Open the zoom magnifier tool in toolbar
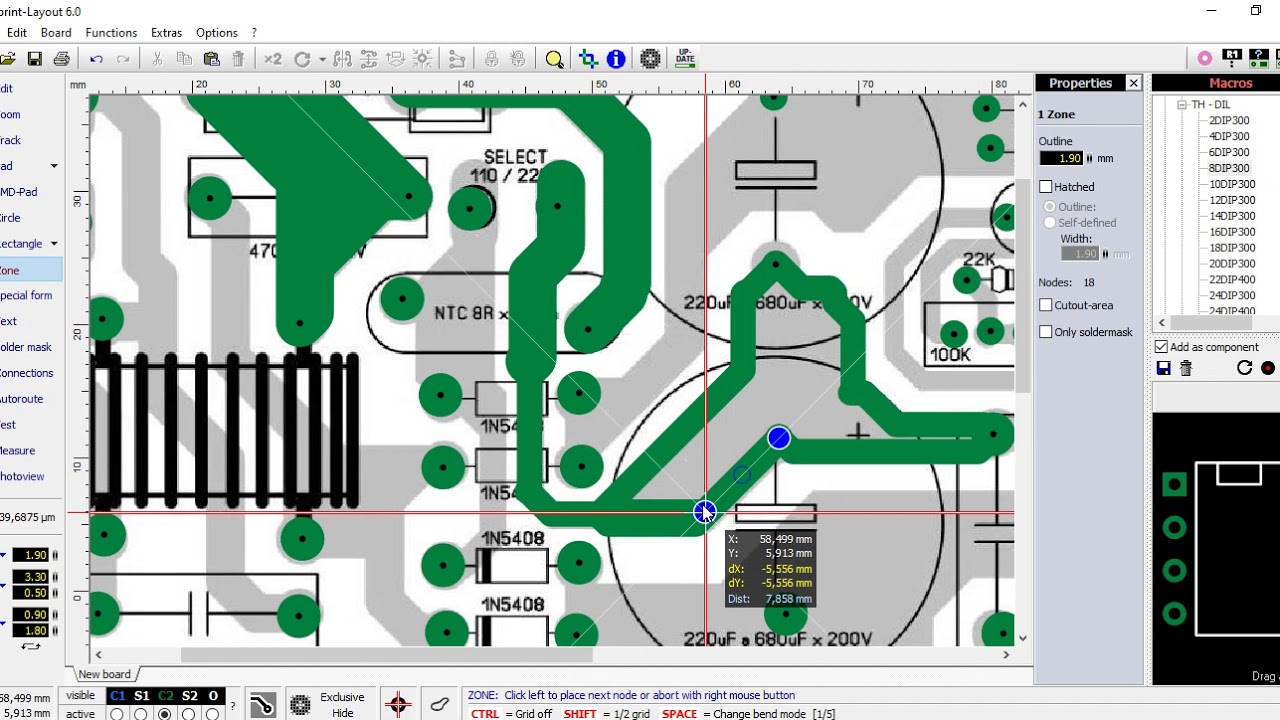Viewport: 1280px width, 720px height. [x=555, y=59]
